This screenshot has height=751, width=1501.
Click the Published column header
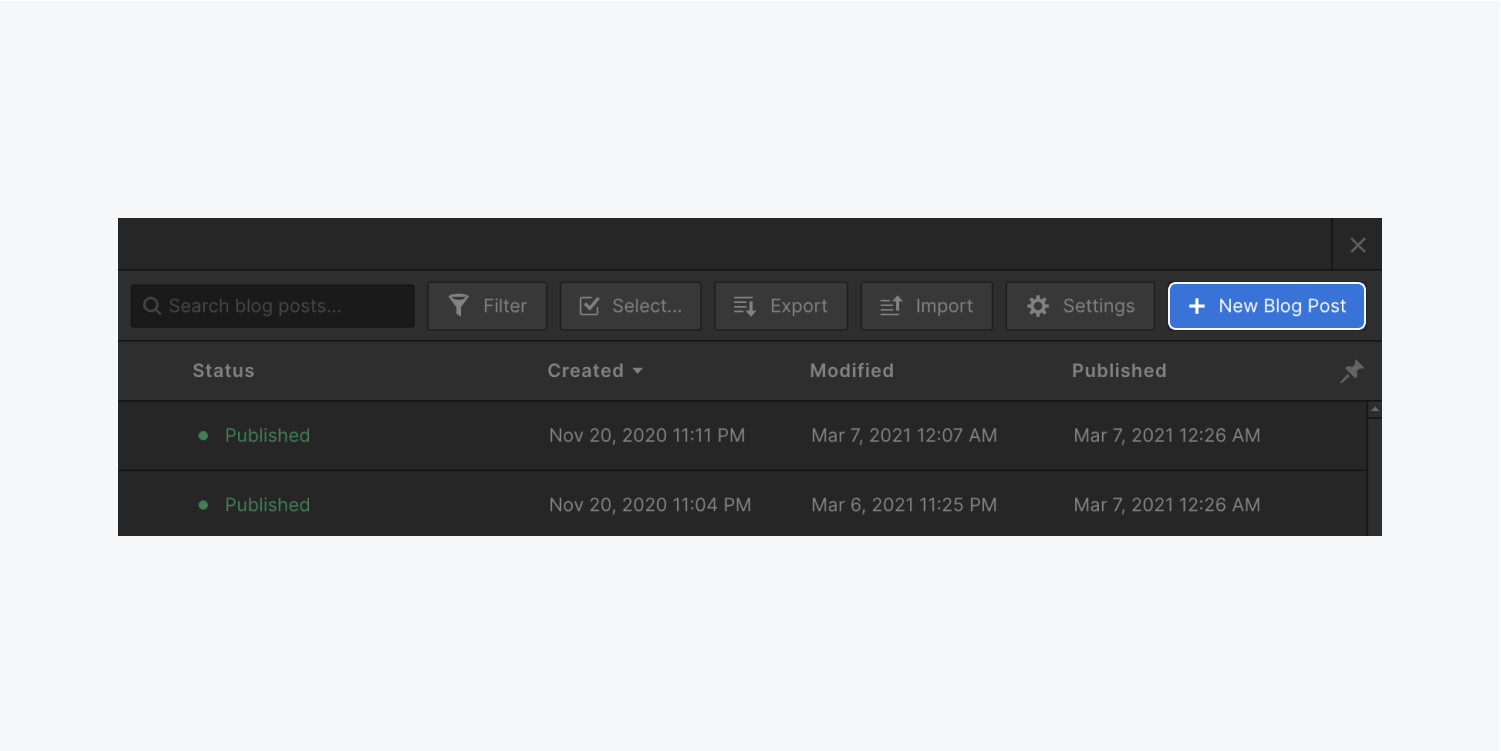(1119, 371)
